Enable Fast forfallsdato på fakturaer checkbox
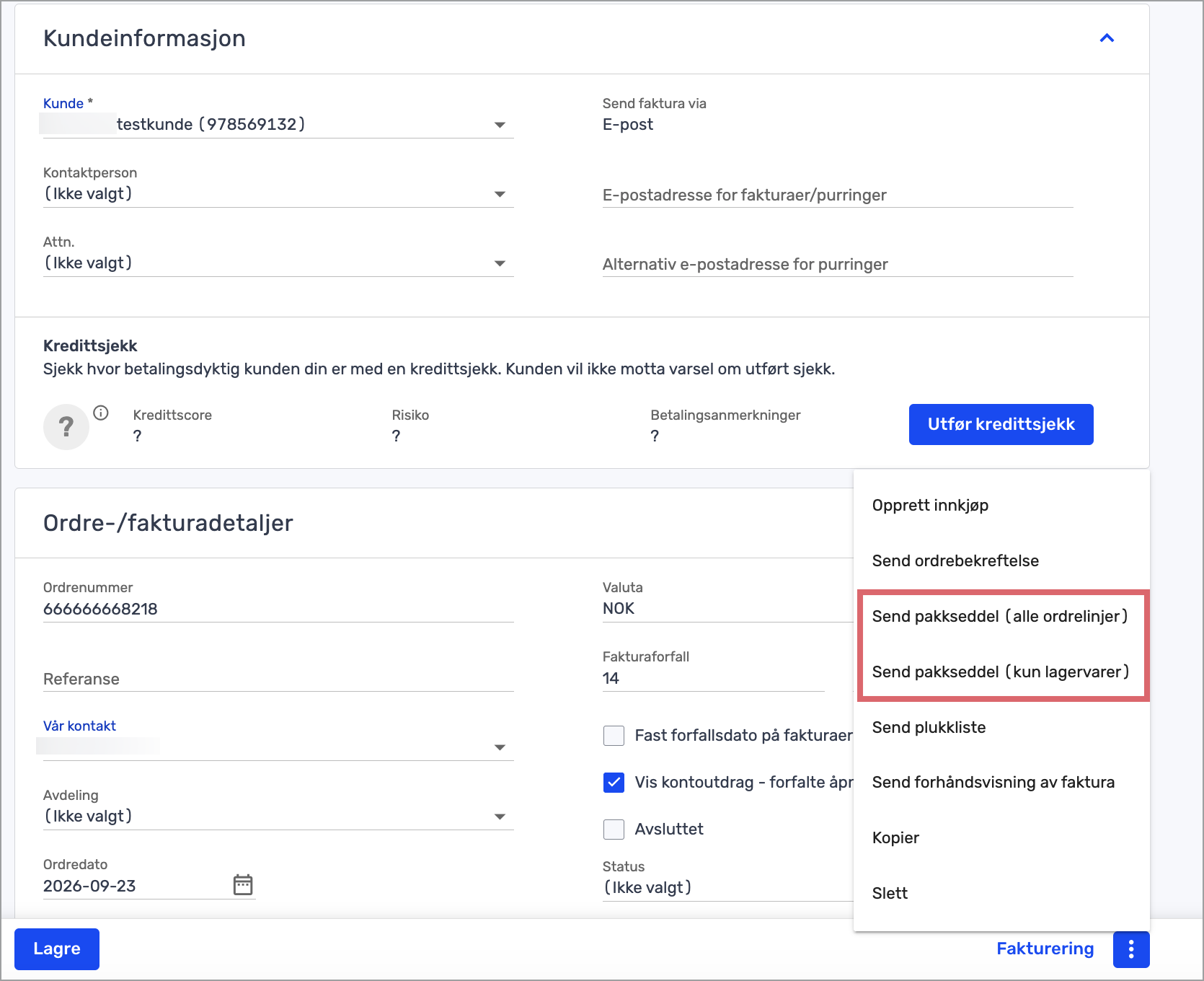This screenshot has height=981, width=1204. (614, 736)
